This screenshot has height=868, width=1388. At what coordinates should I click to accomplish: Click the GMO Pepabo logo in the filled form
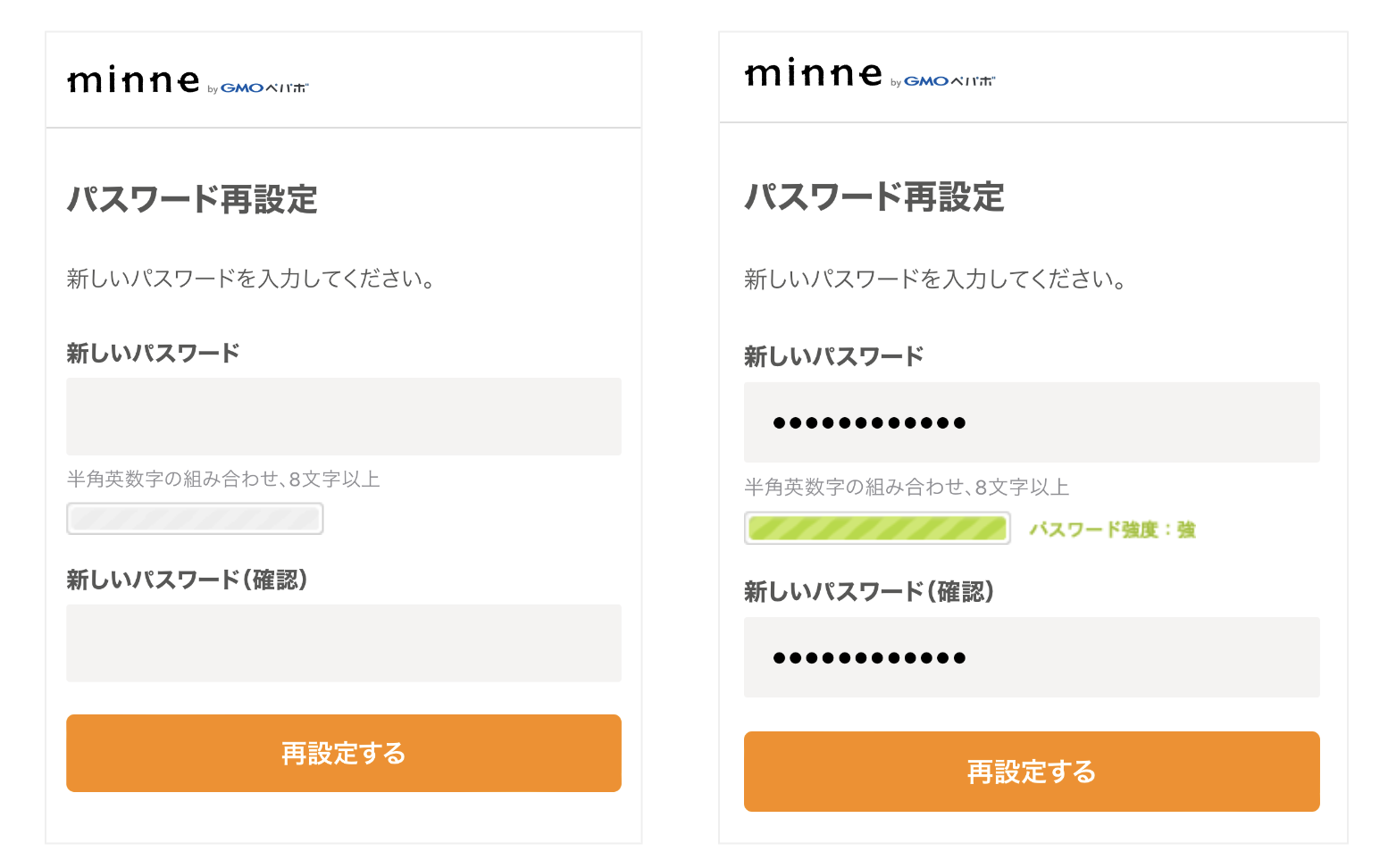click(x=943, y=81)
